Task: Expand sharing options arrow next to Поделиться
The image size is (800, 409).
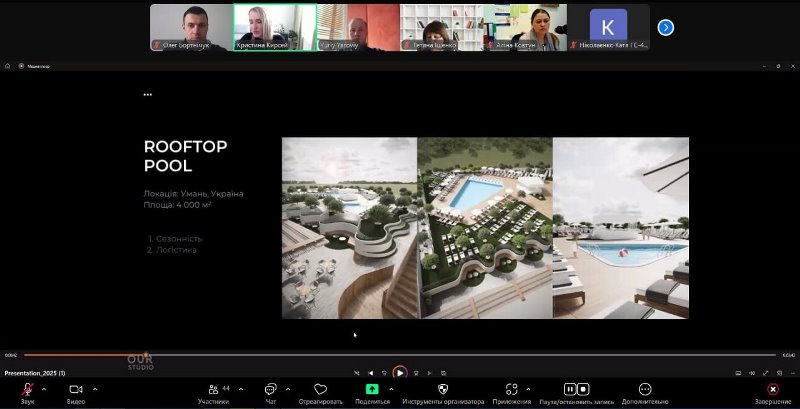Action: click(391, 390)
